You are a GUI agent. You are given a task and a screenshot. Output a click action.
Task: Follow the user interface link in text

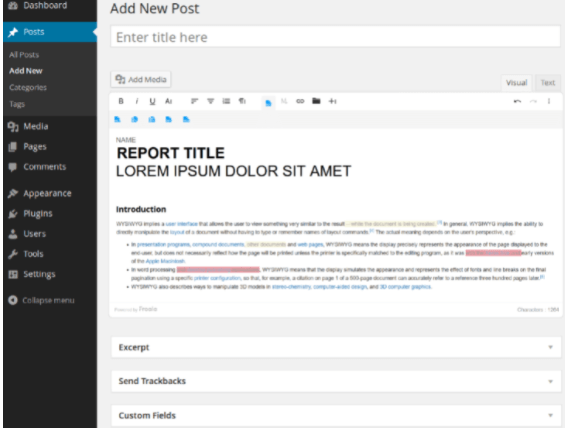[182, 224]
